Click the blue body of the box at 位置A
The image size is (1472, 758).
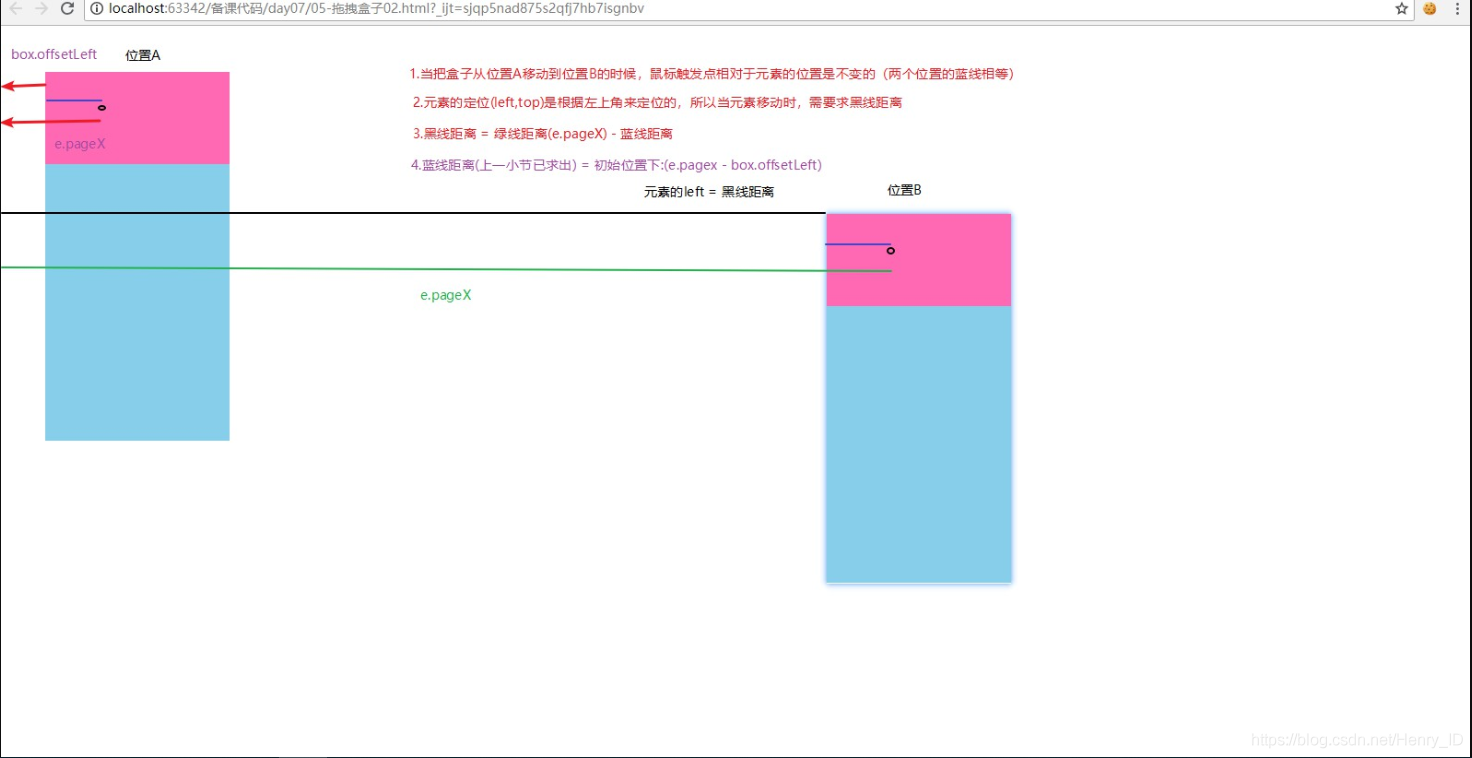click(x=137, y=302)
